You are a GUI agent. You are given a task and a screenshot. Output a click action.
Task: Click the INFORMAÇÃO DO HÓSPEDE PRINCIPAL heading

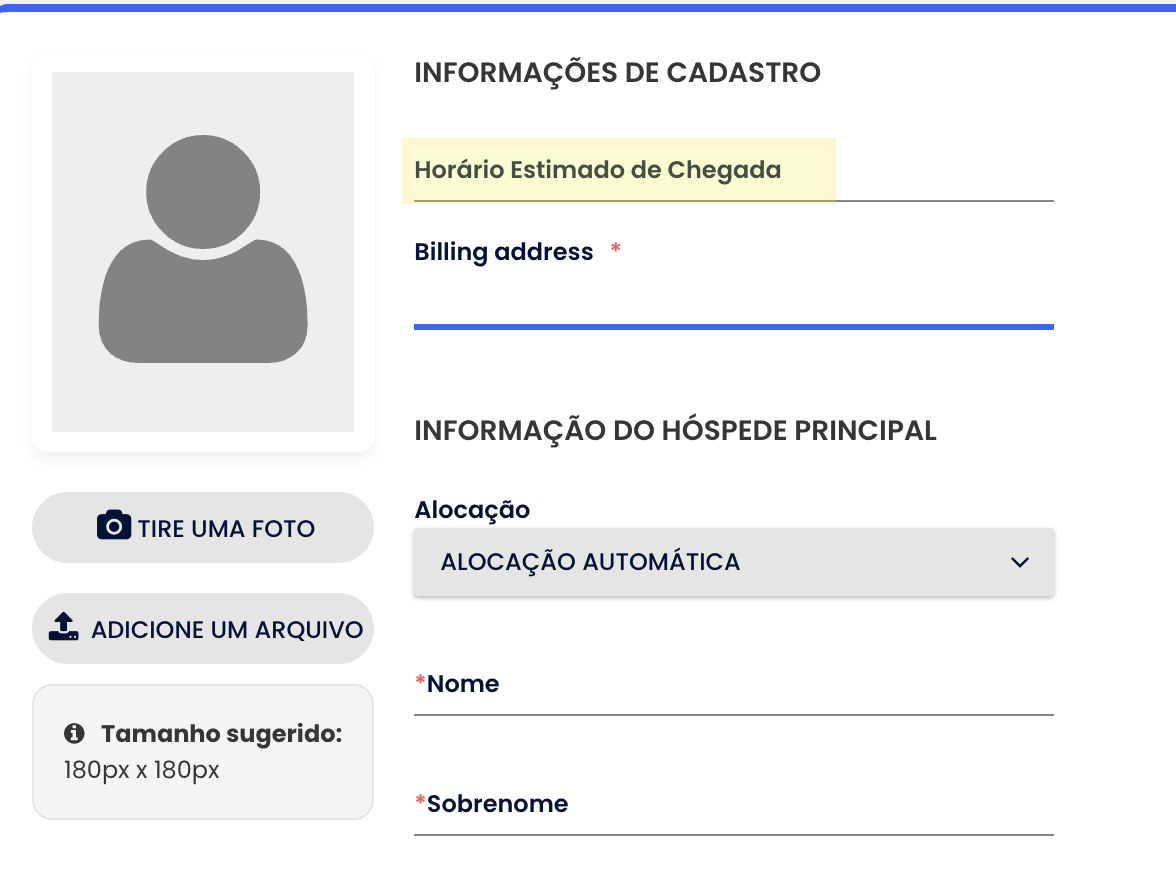(675, 431)
